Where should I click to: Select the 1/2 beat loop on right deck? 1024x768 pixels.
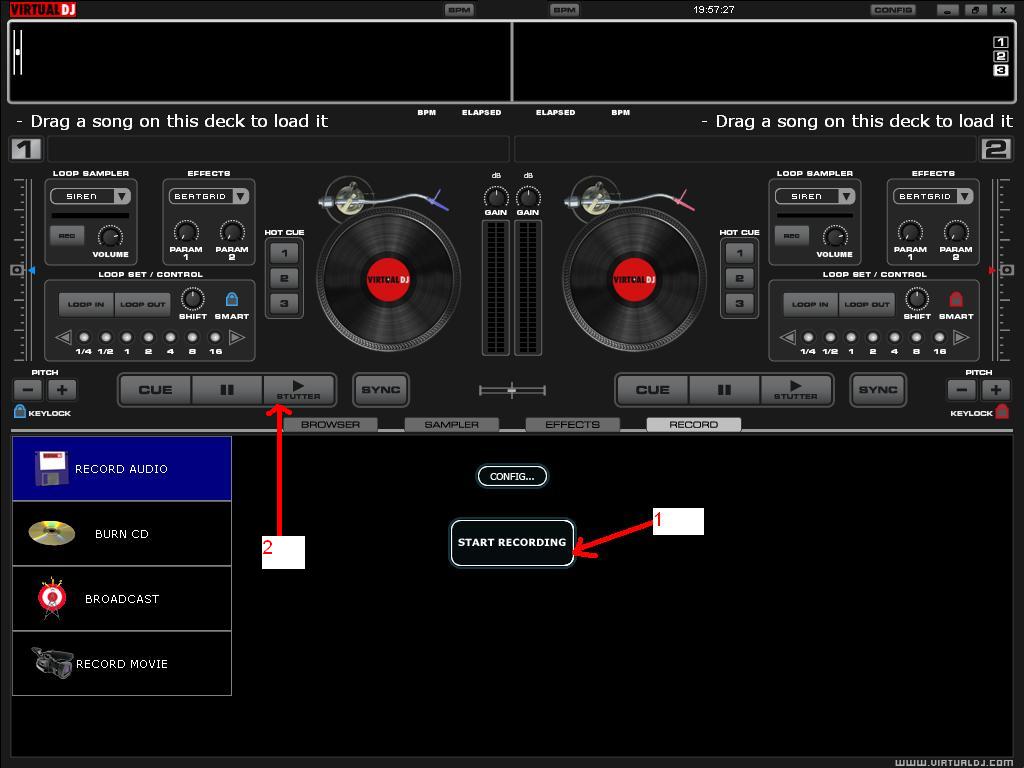[830, 337]
